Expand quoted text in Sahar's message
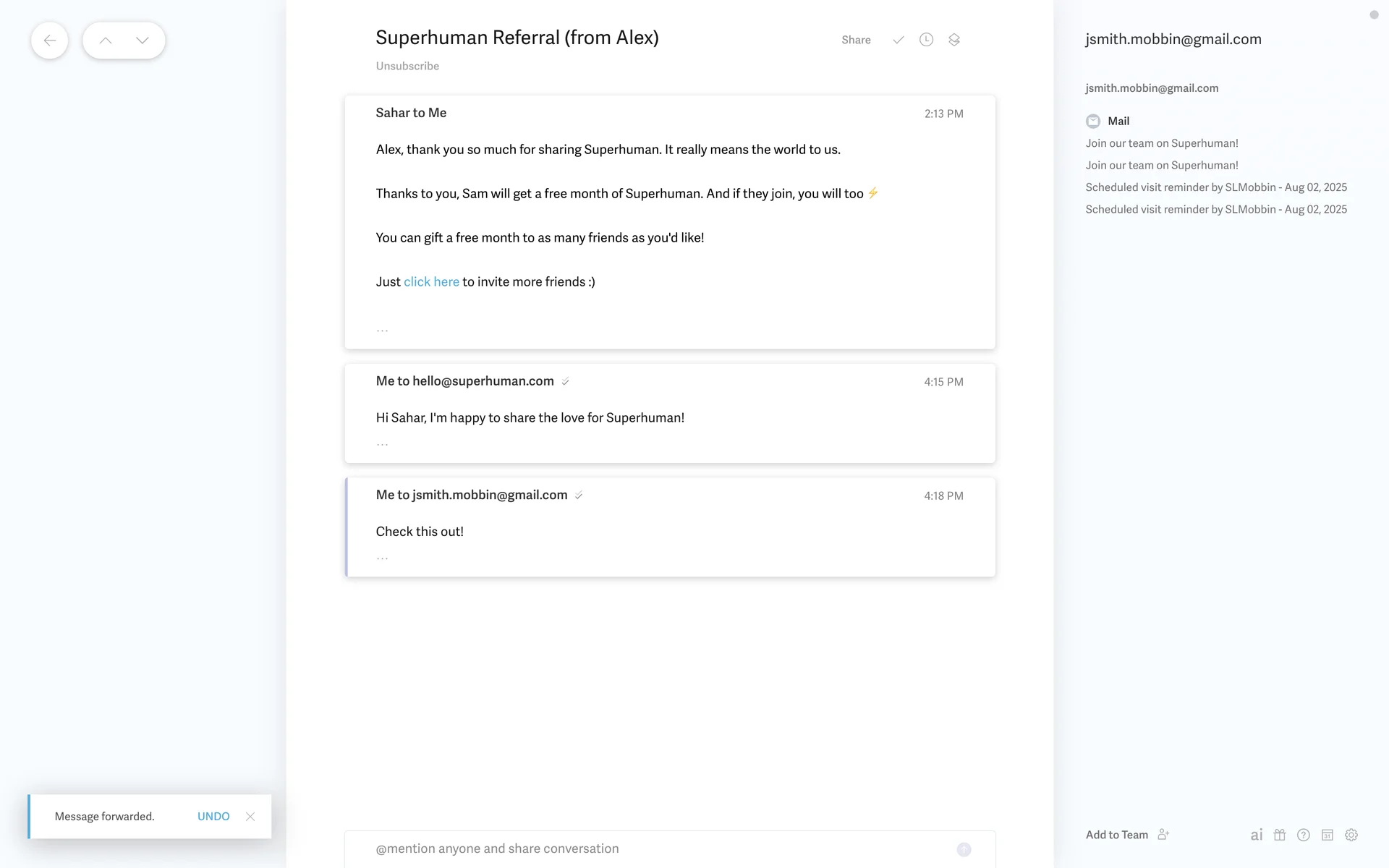 point(382,330)
